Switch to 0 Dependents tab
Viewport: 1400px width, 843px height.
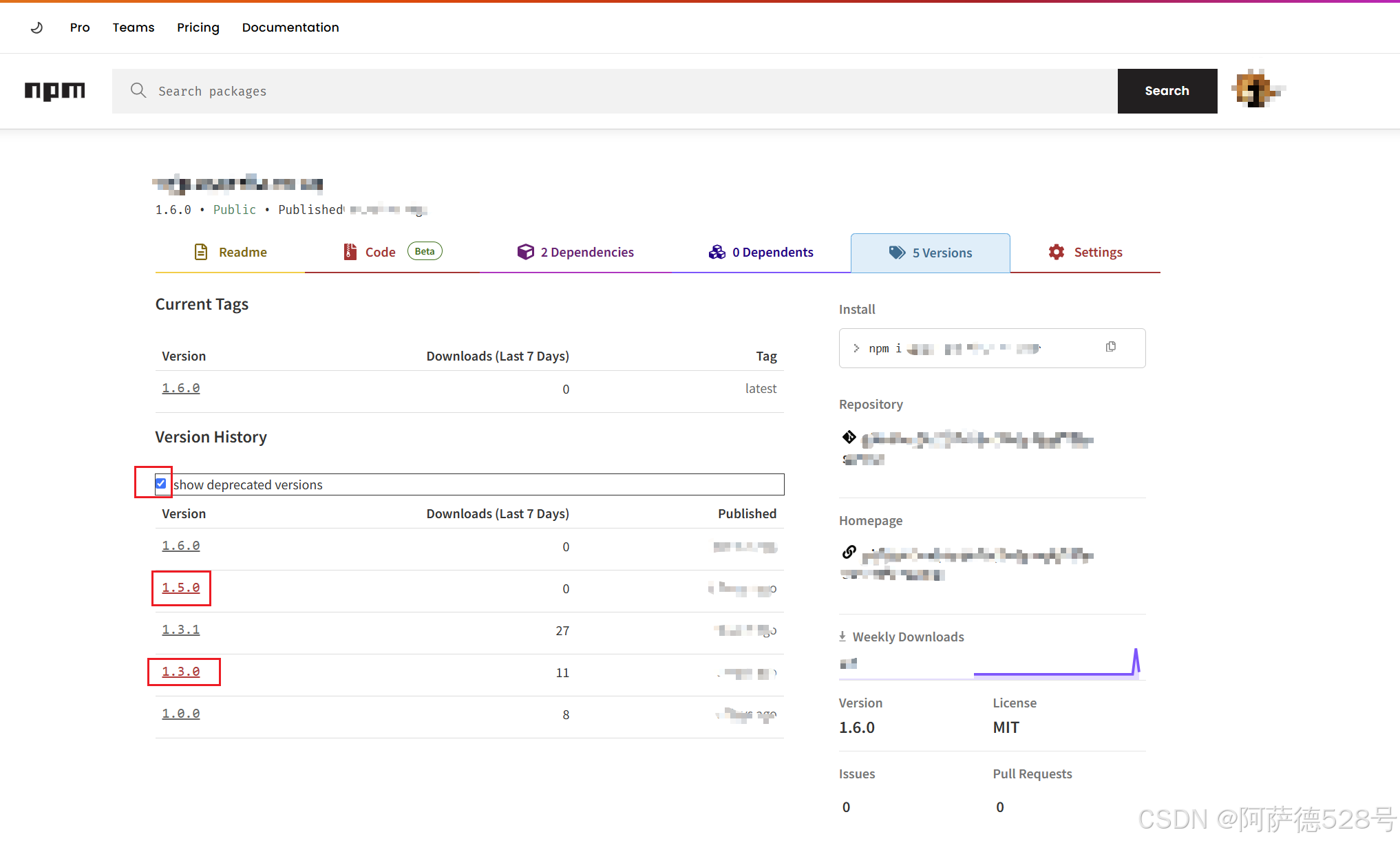(x=761, y=253)
